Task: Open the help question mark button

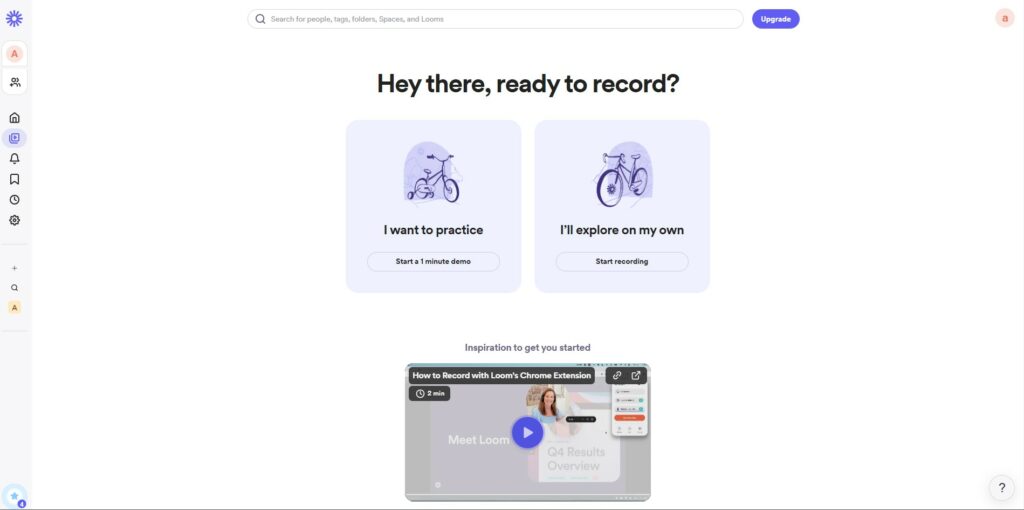Action: [1002, 488]
